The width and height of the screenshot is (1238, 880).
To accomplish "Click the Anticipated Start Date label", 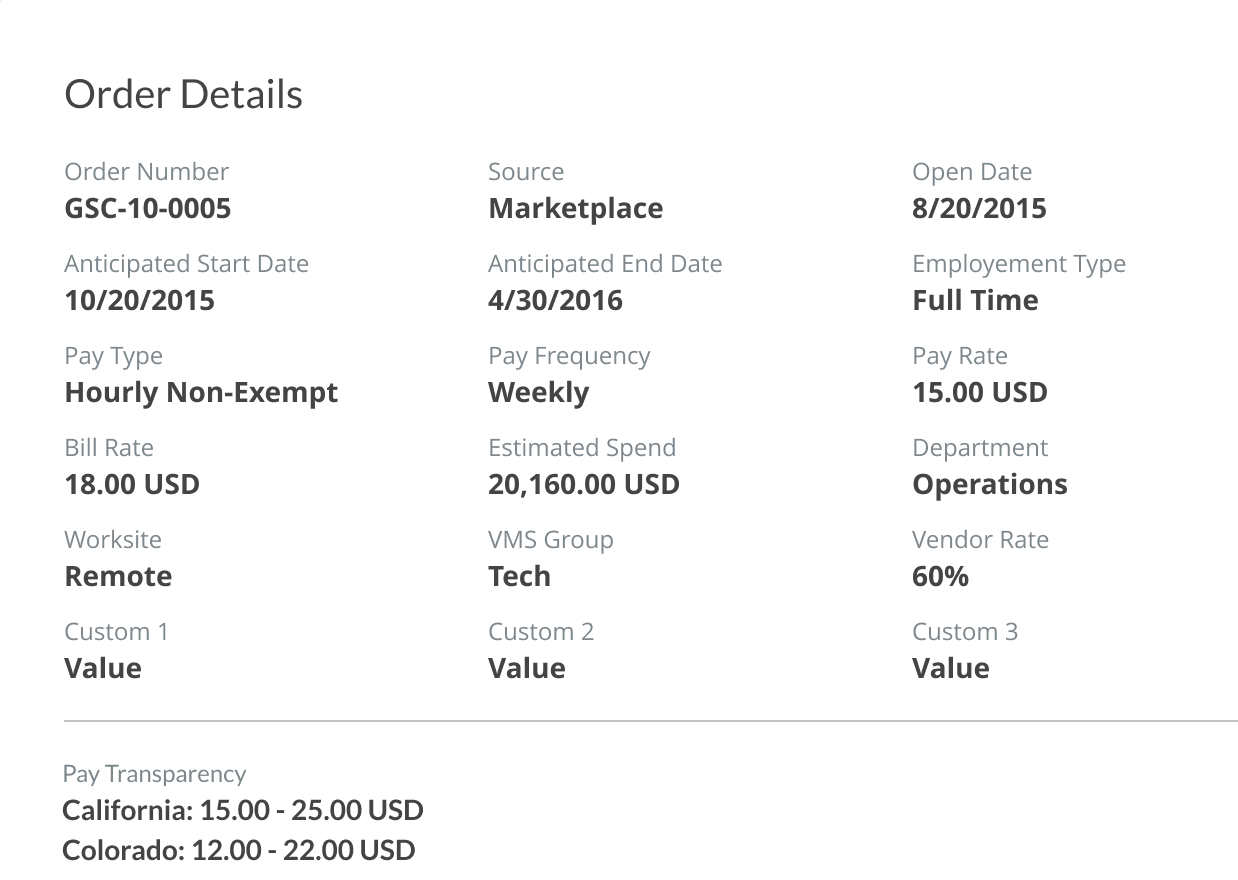I will coord(187,264).
